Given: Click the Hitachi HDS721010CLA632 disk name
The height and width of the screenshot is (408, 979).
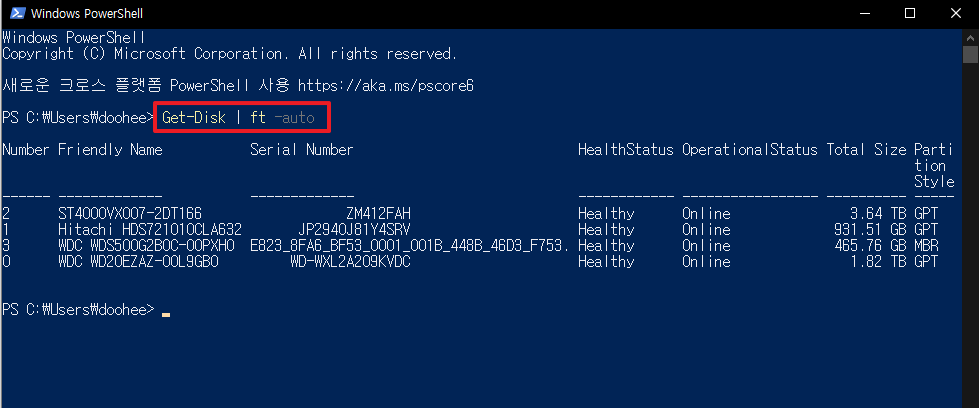Looking at the screenshot, I should (150, 229).
